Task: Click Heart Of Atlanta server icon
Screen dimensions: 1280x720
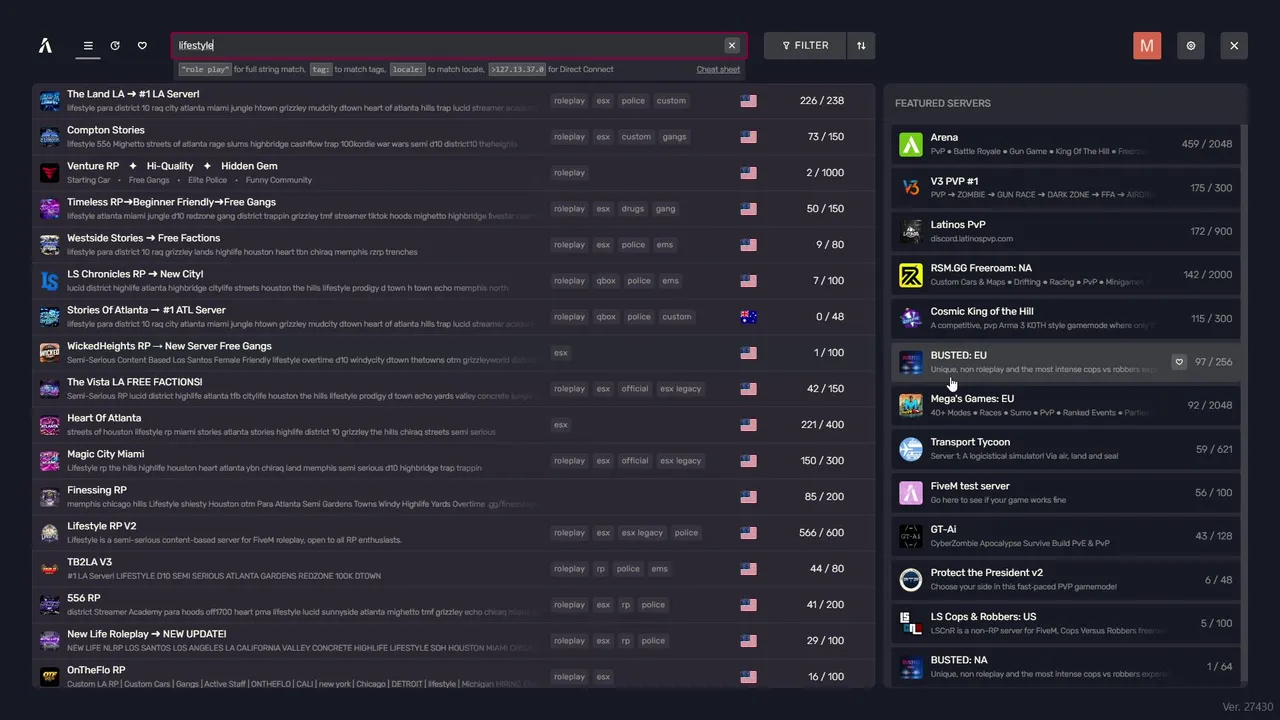Action: (x=50, y=424)
